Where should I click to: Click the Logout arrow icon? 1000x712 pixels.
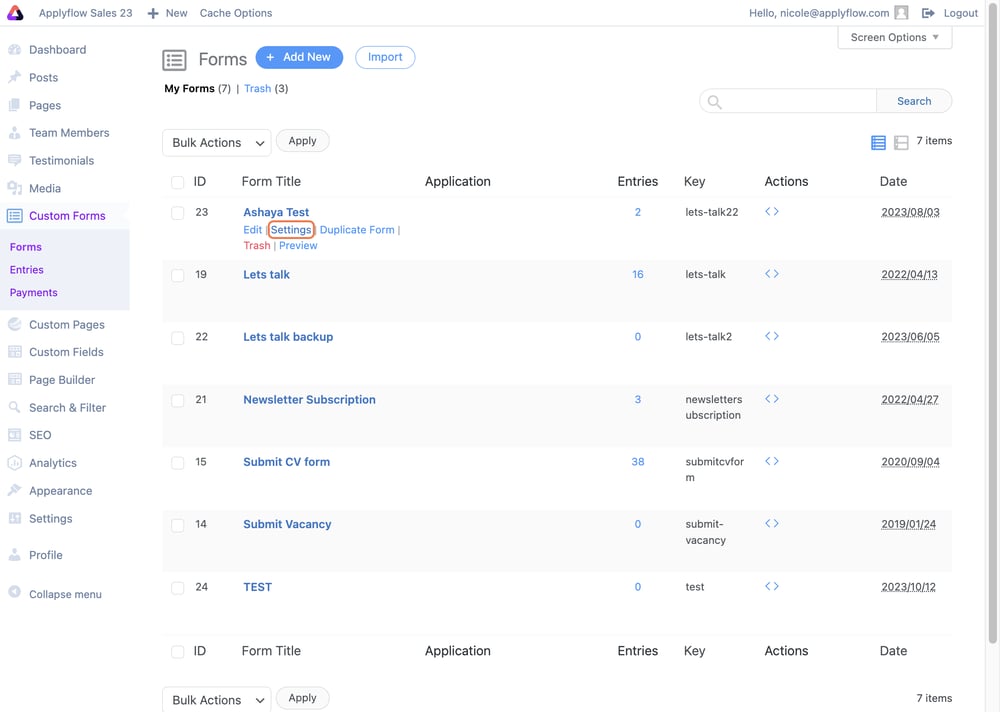[928, 13]
